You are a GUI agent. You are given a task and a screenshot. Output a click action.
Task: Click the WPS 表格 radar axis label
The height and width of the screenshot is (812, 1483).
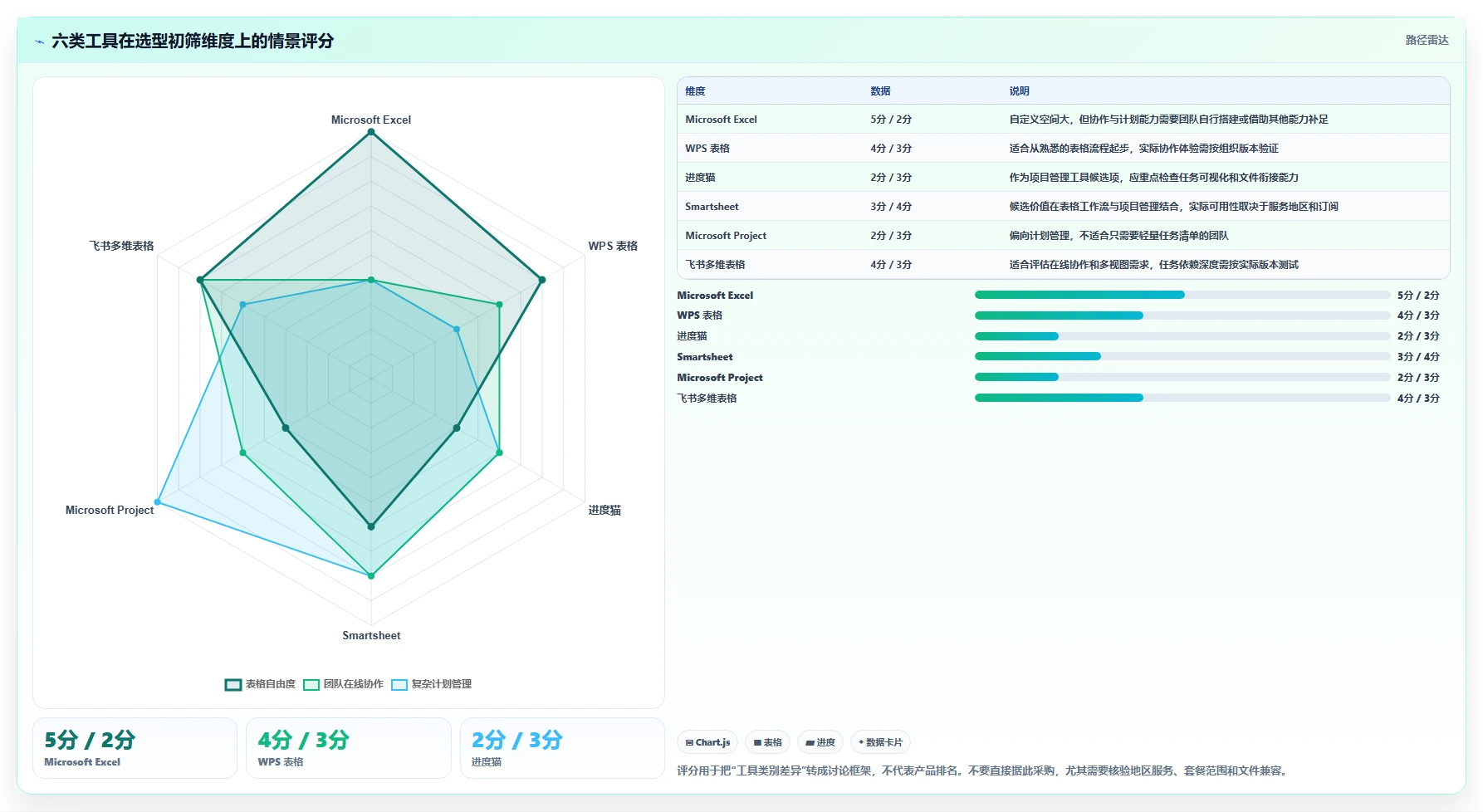pyautogui.click(x=613, y=246)
